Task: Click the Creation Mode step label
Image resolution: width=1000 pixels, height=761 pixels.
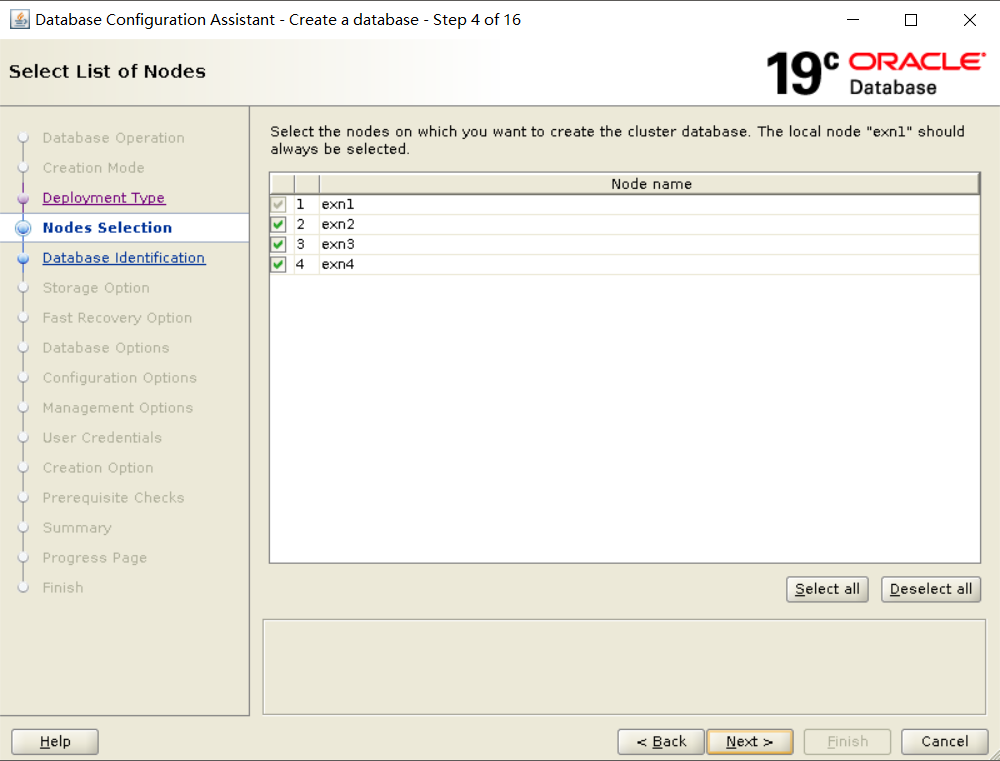Action: (x=94, y=168)
